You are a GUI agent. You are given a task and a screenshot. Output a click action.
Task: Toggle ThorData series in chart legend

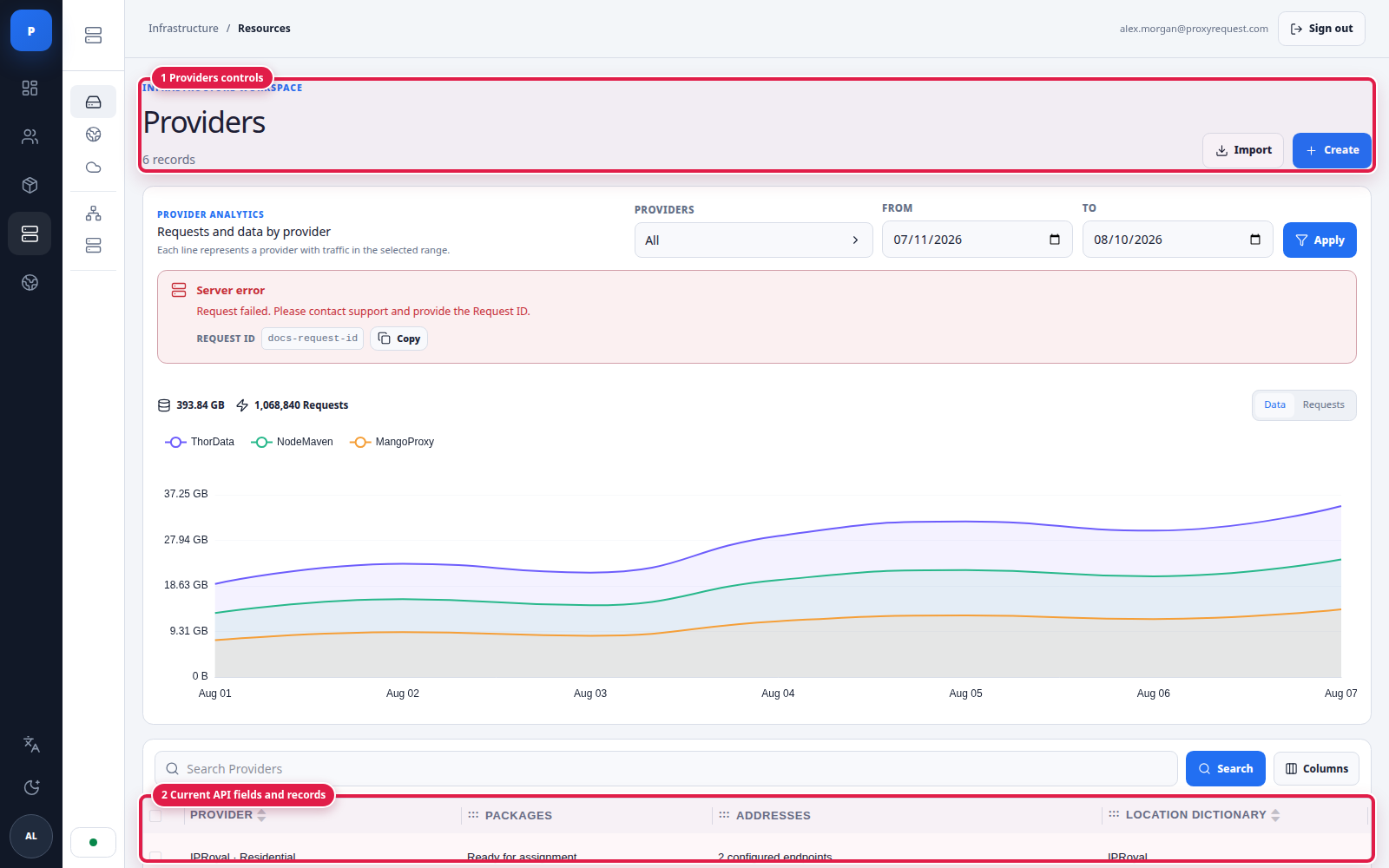[200, 442]
